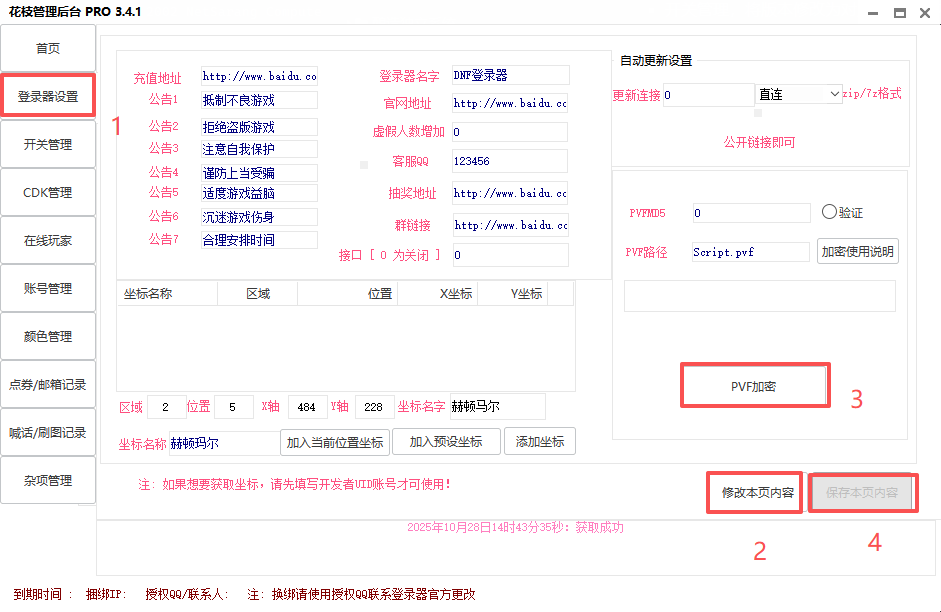Screen dimensions: 941x612
Task: Open the CDK管理 section
Action: [x=48, y=192]
